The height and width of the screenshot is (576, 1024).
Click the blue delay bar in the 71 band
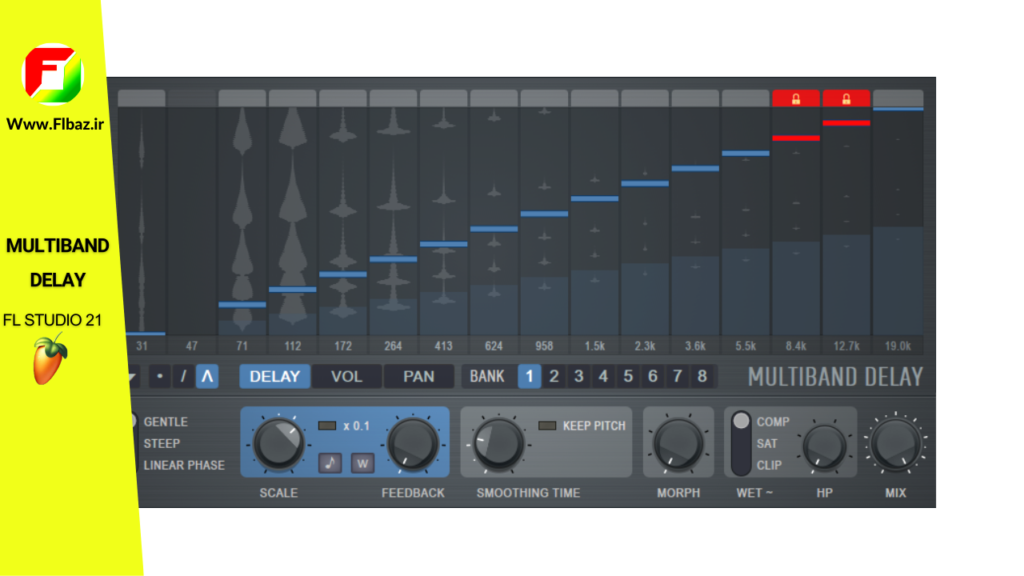click(242, 304)
